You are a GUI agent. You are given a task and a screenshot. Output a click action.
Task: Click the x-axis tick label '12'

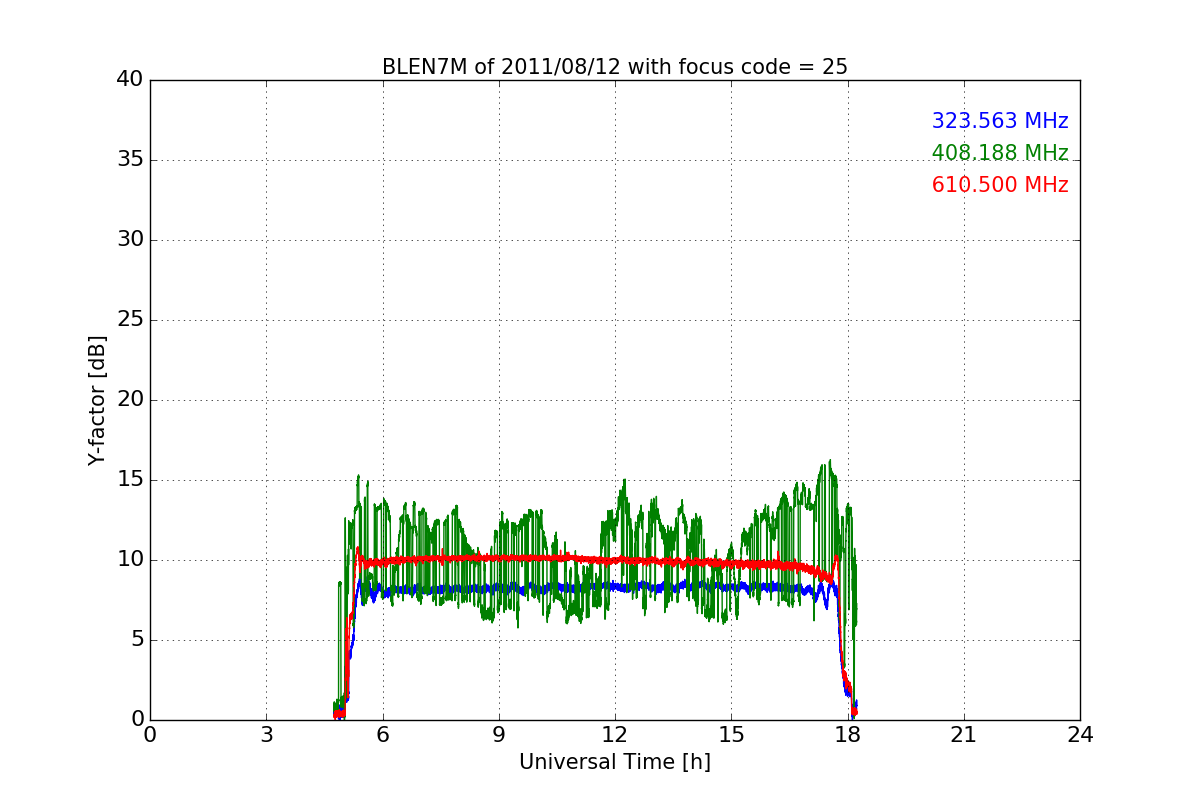(x=615, y=735)
